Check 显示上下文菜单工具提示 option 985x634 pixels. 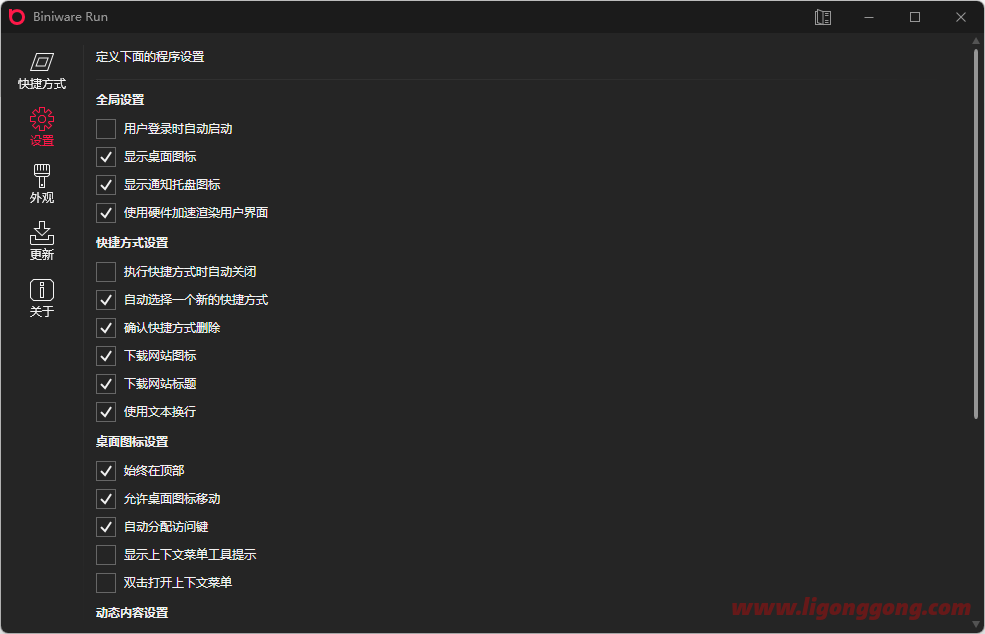click(106, 555)
